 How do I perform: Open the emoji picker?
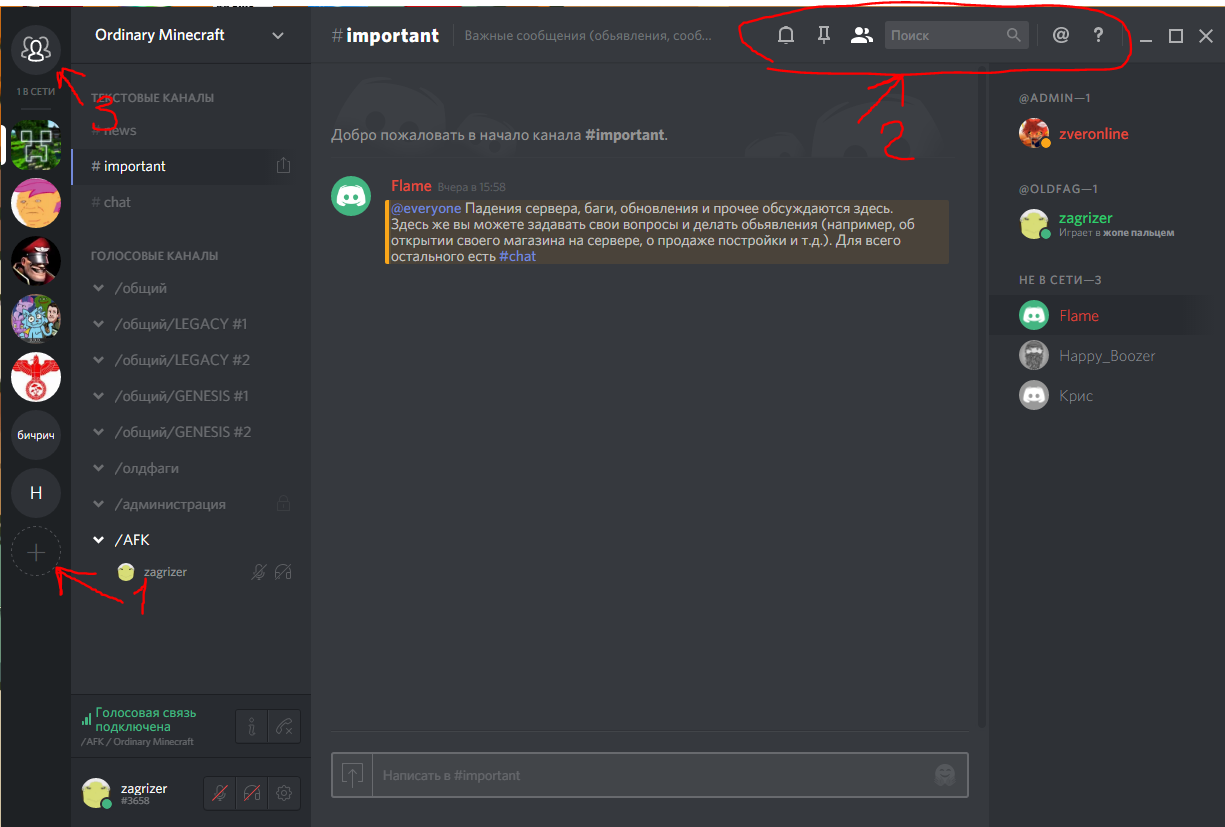click(x=944, y=775)
